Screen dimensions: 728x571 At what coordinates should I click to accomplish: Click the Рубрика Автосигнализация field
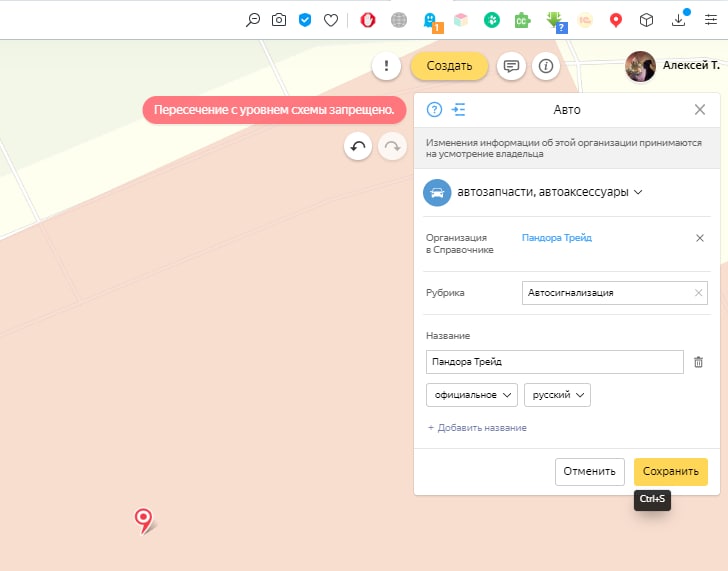point(615,293)
